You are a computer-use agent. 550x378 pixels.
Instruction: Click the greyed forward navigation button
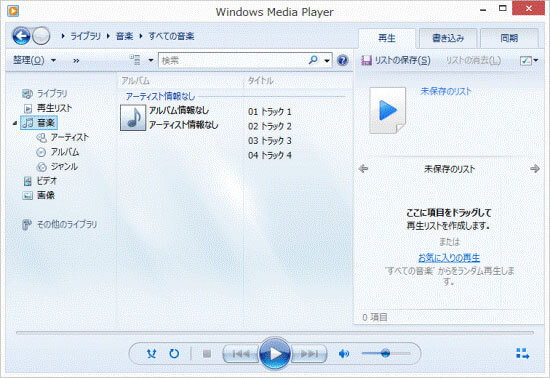coord(41,36)
